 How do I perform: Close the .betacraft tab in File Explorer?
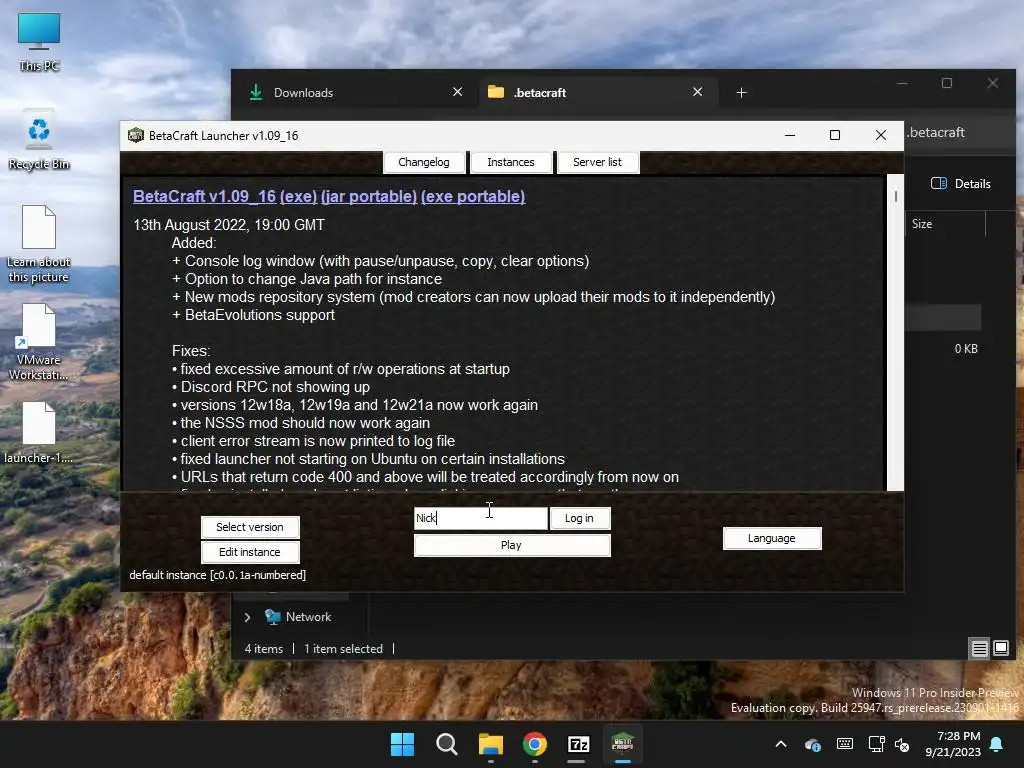coord(697,92)
